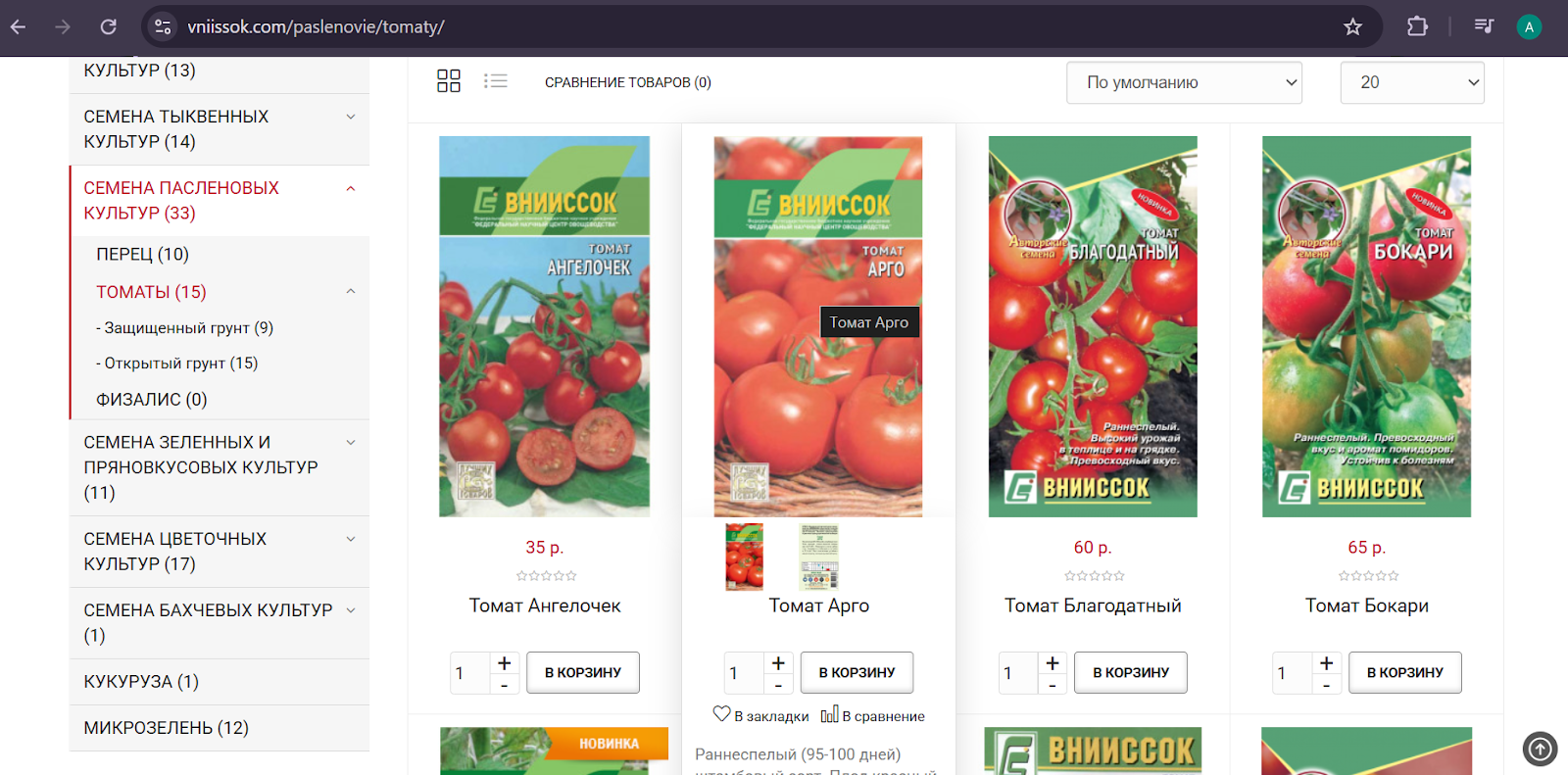Add Томат Ангелочек to cart
This screenshot has height=775, width=1568.
point(582,673)
